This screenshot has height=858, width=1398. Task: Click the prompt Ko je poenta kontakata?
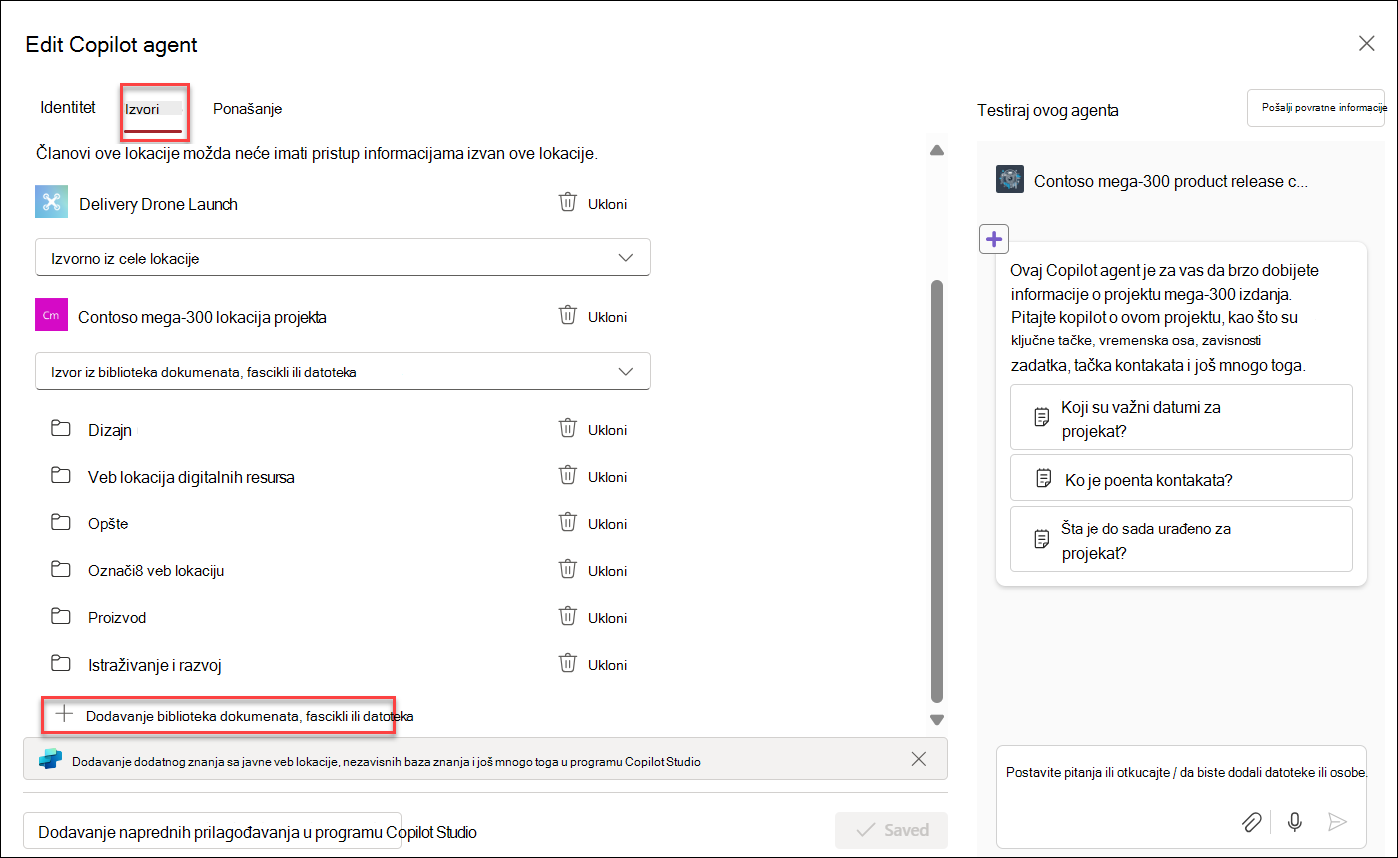point(1181,479)
